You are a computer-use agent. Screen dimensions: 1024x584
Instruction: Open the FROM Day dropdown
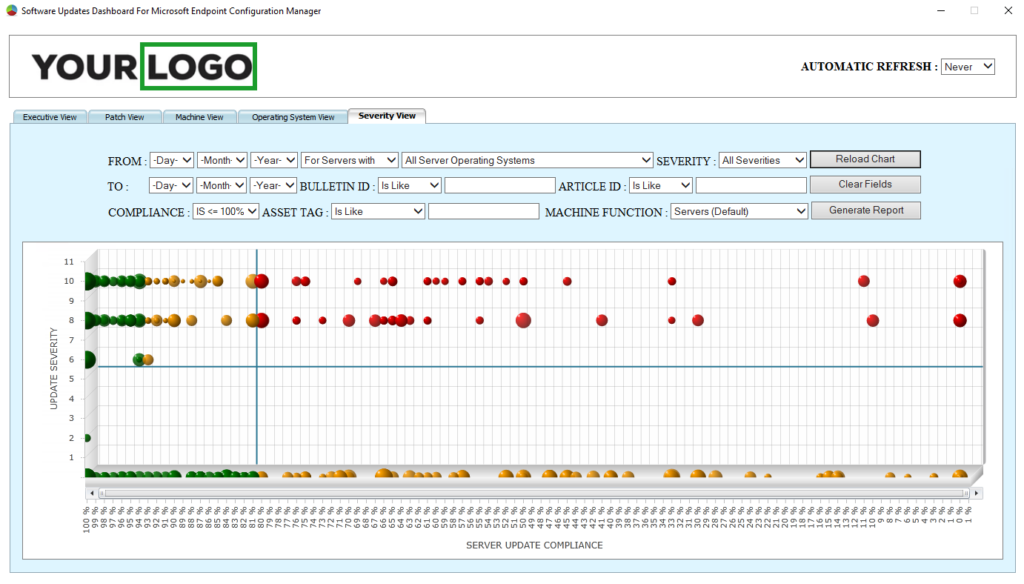click(173, 159)
